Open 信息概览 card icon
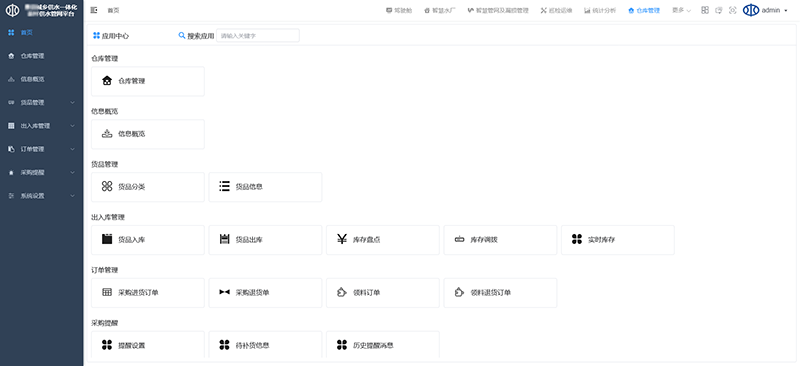 [x=107, y=134]
